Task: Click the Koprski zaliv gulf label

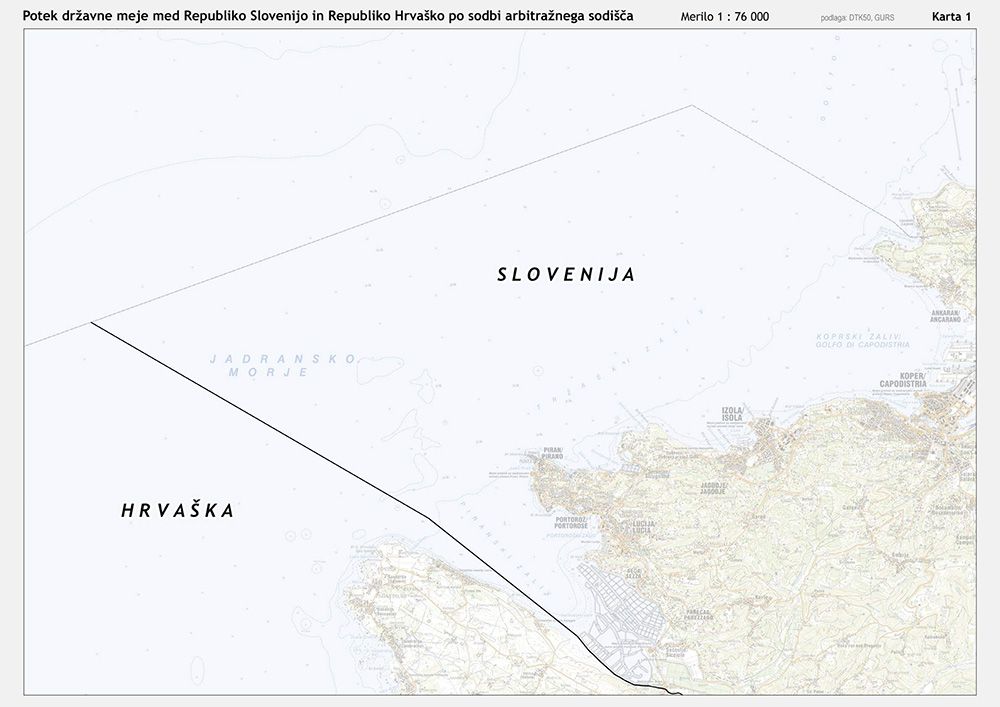Action: coord(860,340)
